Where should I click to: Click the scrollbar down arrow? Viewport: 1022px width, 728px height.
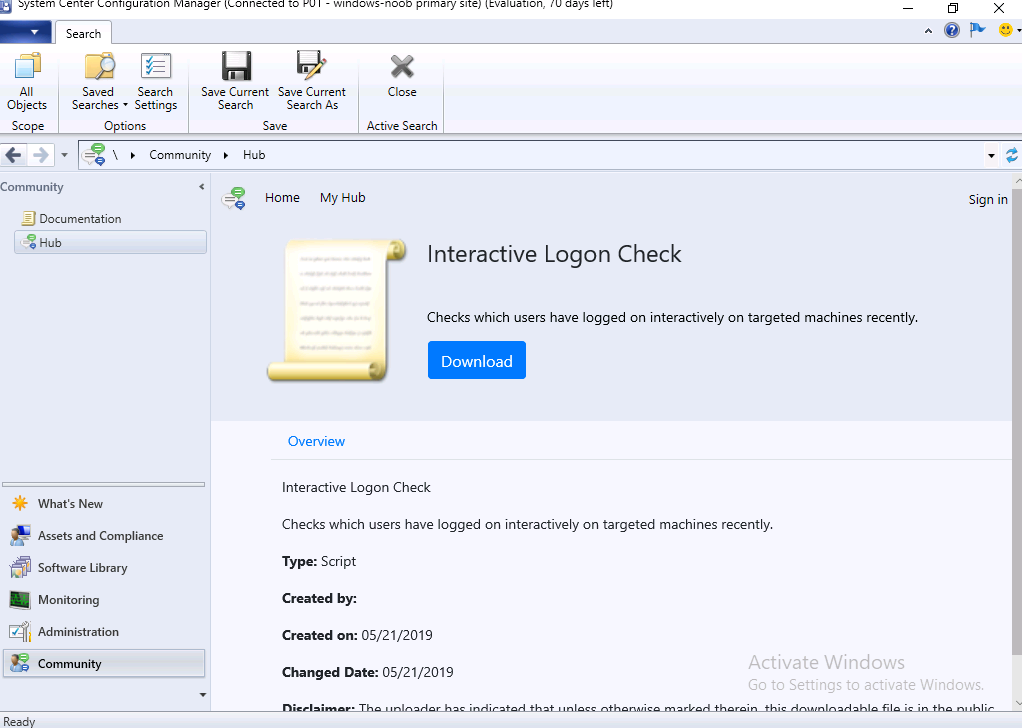(1017, 704)
